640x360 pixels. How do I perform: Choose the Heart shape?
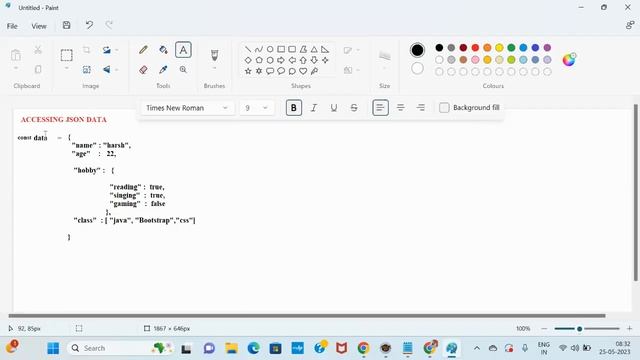303,71
